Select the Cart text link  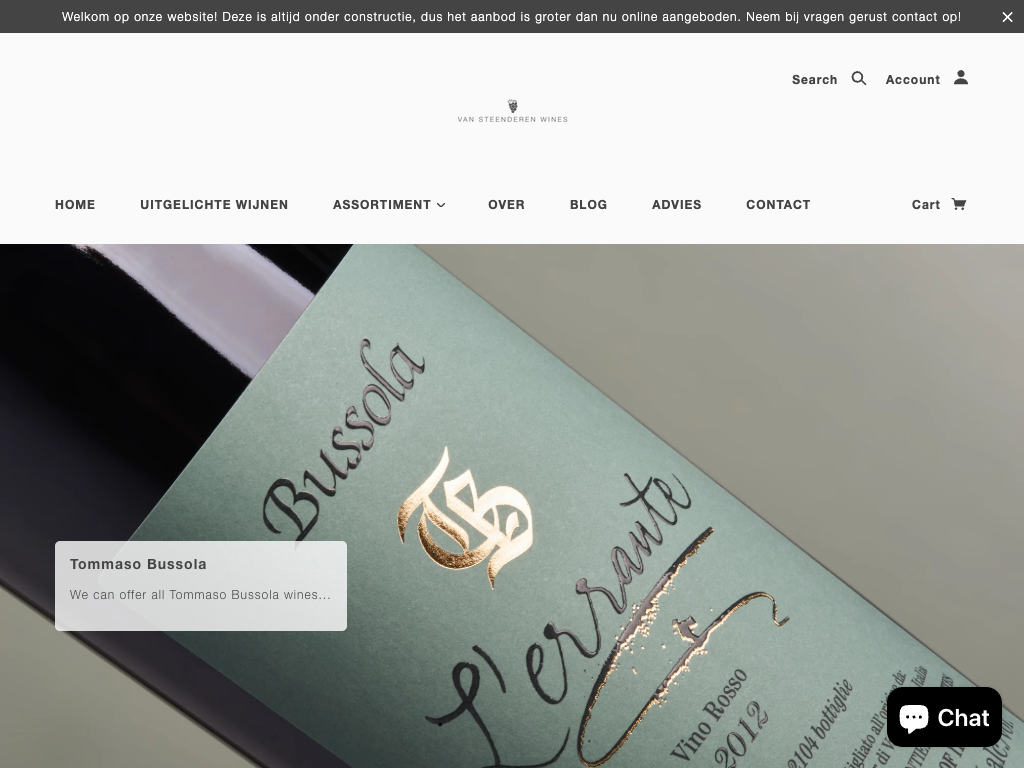pyautogui.click(x=925, y=204)
